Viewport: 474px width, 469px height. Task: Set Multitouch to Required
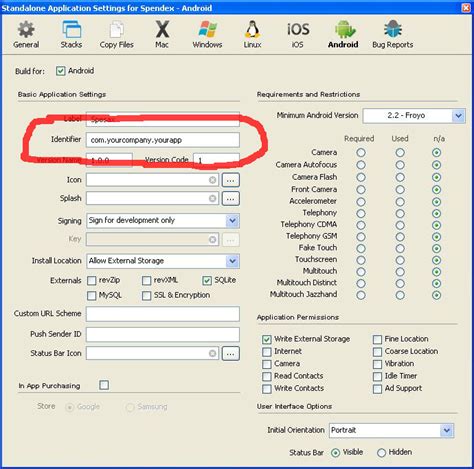click(361, 272)
